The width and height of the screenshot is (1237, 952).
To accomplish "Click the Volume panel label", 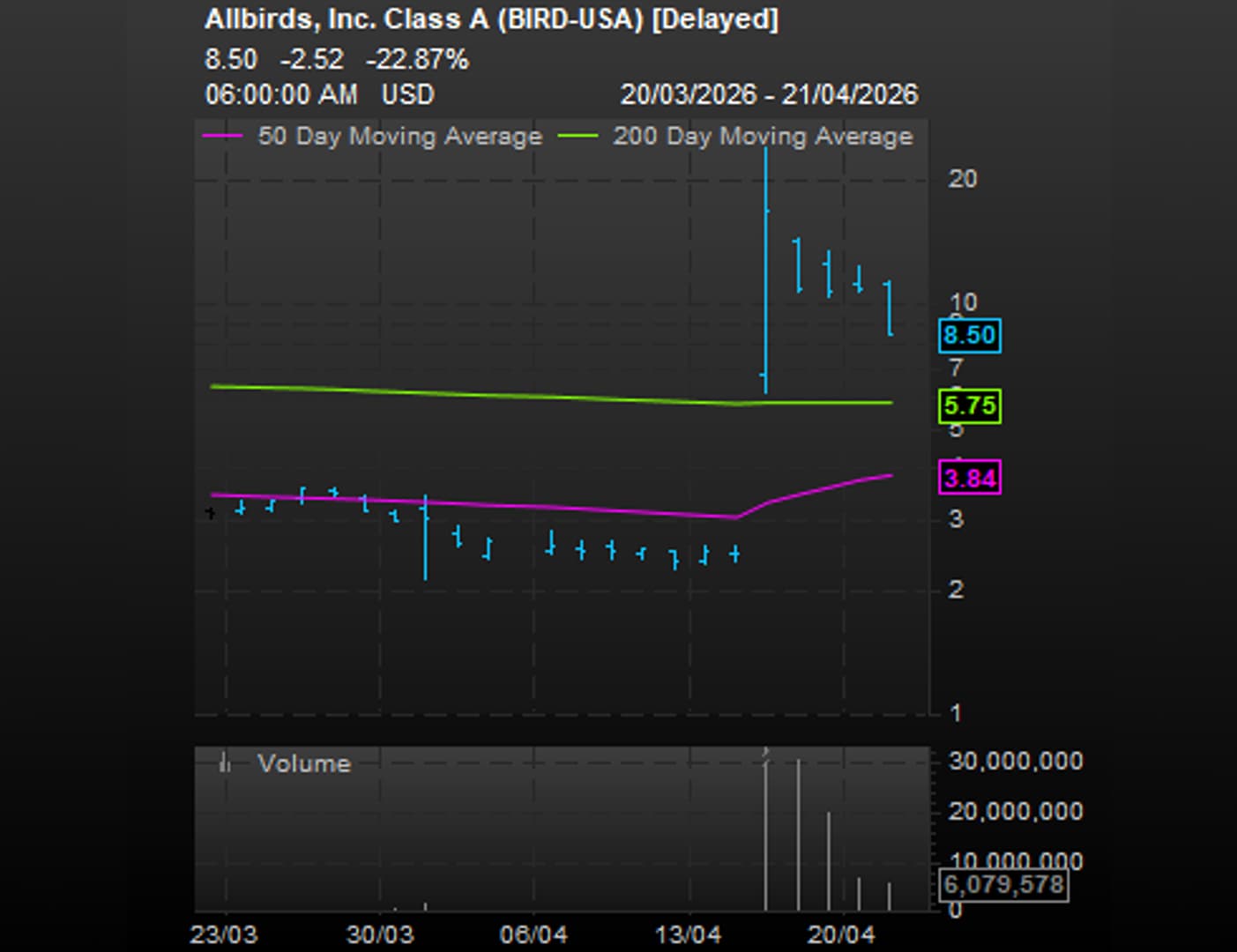I will click(x=304, y=763).
